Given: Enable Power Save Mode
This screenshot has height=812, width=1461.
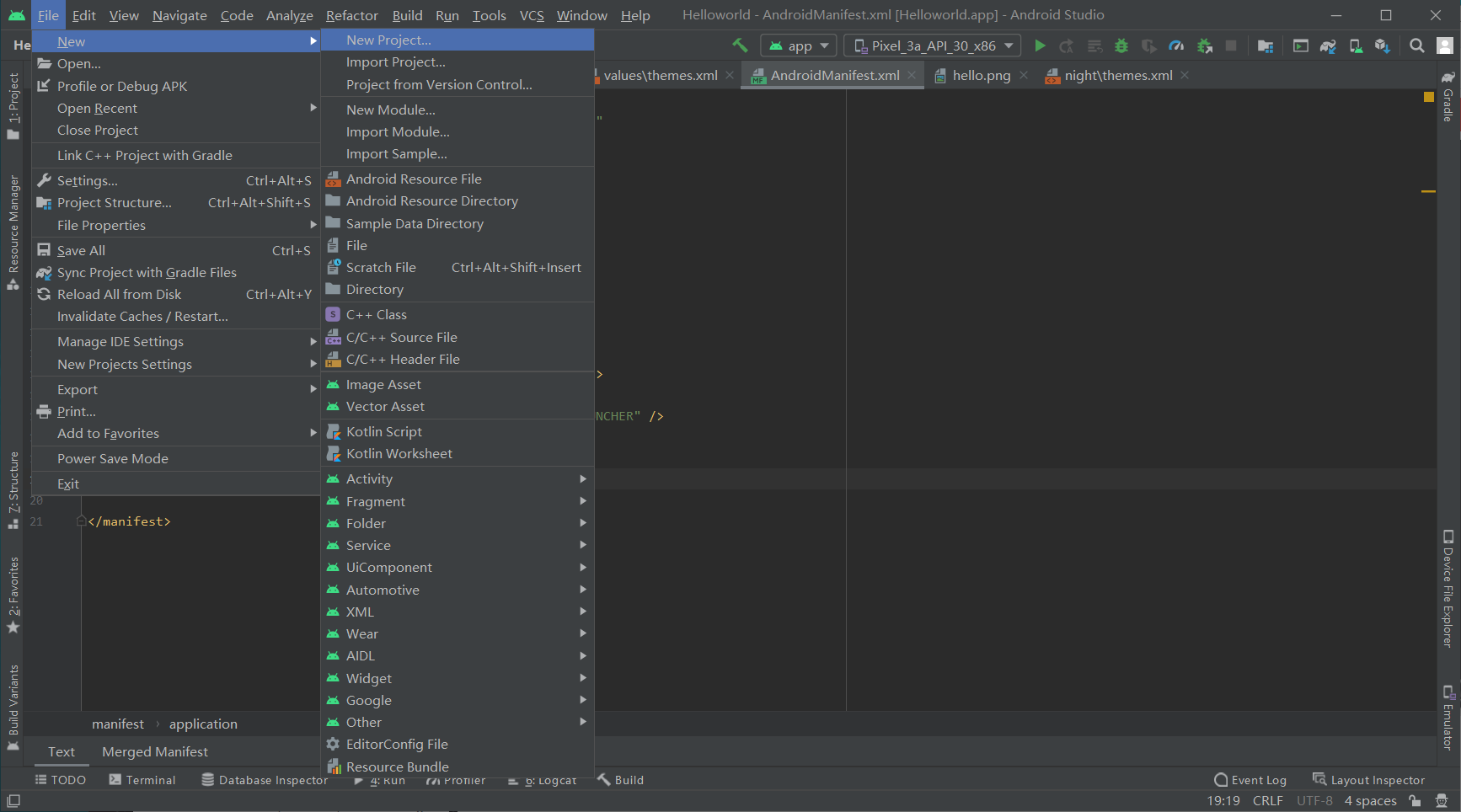Looking at the screenshot, I should click(x=112, y=458).
